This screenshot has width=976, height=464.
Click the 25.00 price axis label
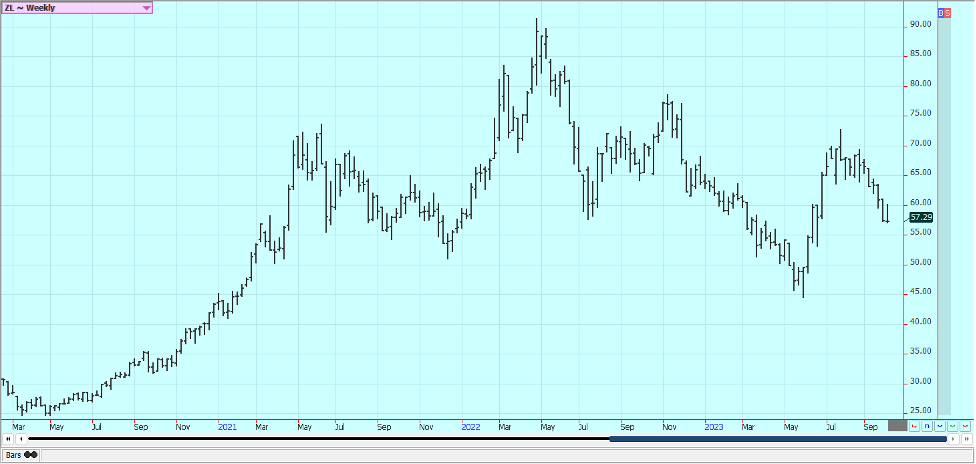[921, 410]
